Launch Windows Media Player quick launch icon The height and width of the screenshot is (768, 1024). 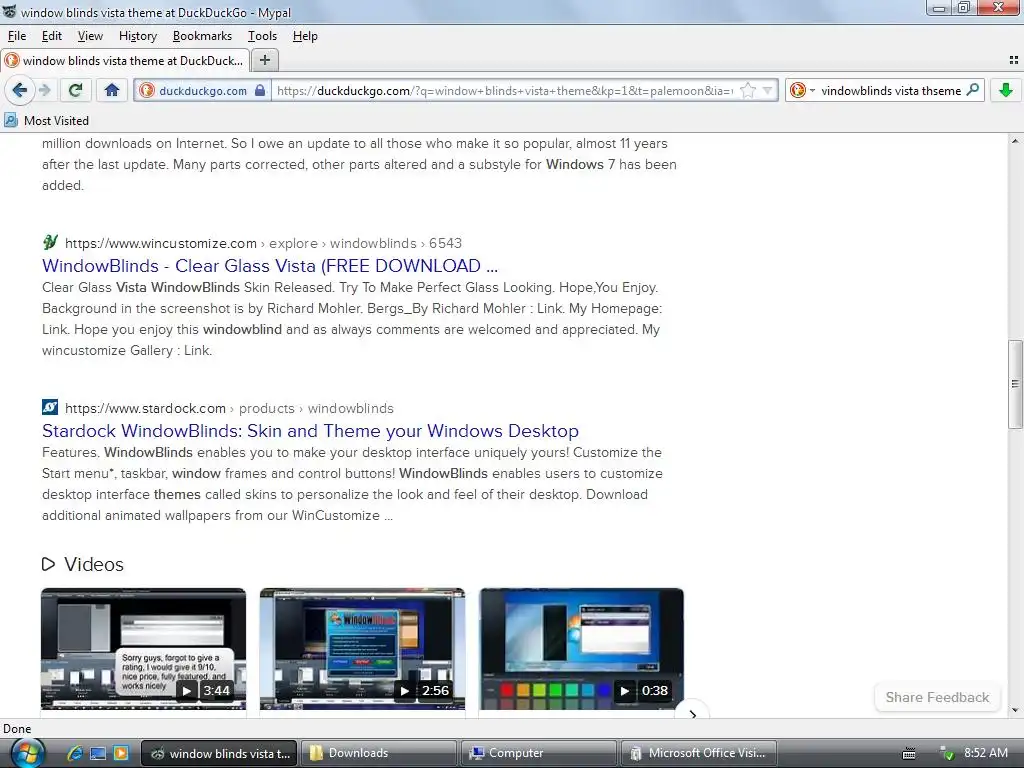point(121,753)
